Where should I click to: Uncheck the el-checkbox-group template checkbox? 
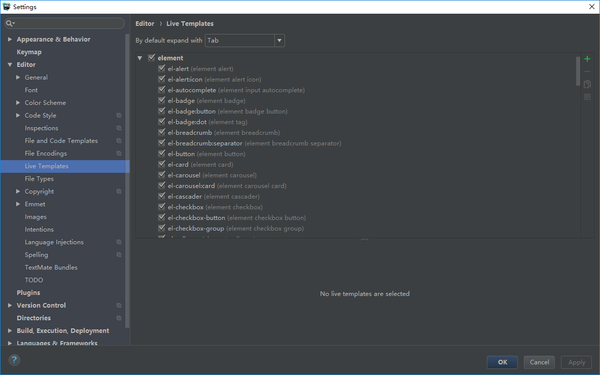(161, 228)
